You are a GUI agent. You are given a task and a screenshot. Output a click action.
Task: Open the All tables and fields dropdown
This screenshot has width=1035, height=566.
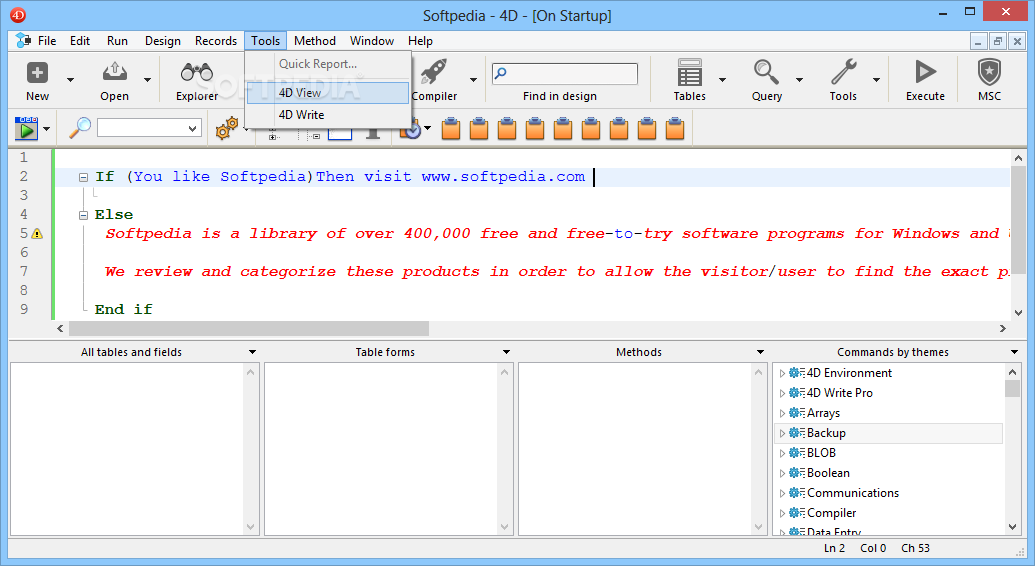252,352
